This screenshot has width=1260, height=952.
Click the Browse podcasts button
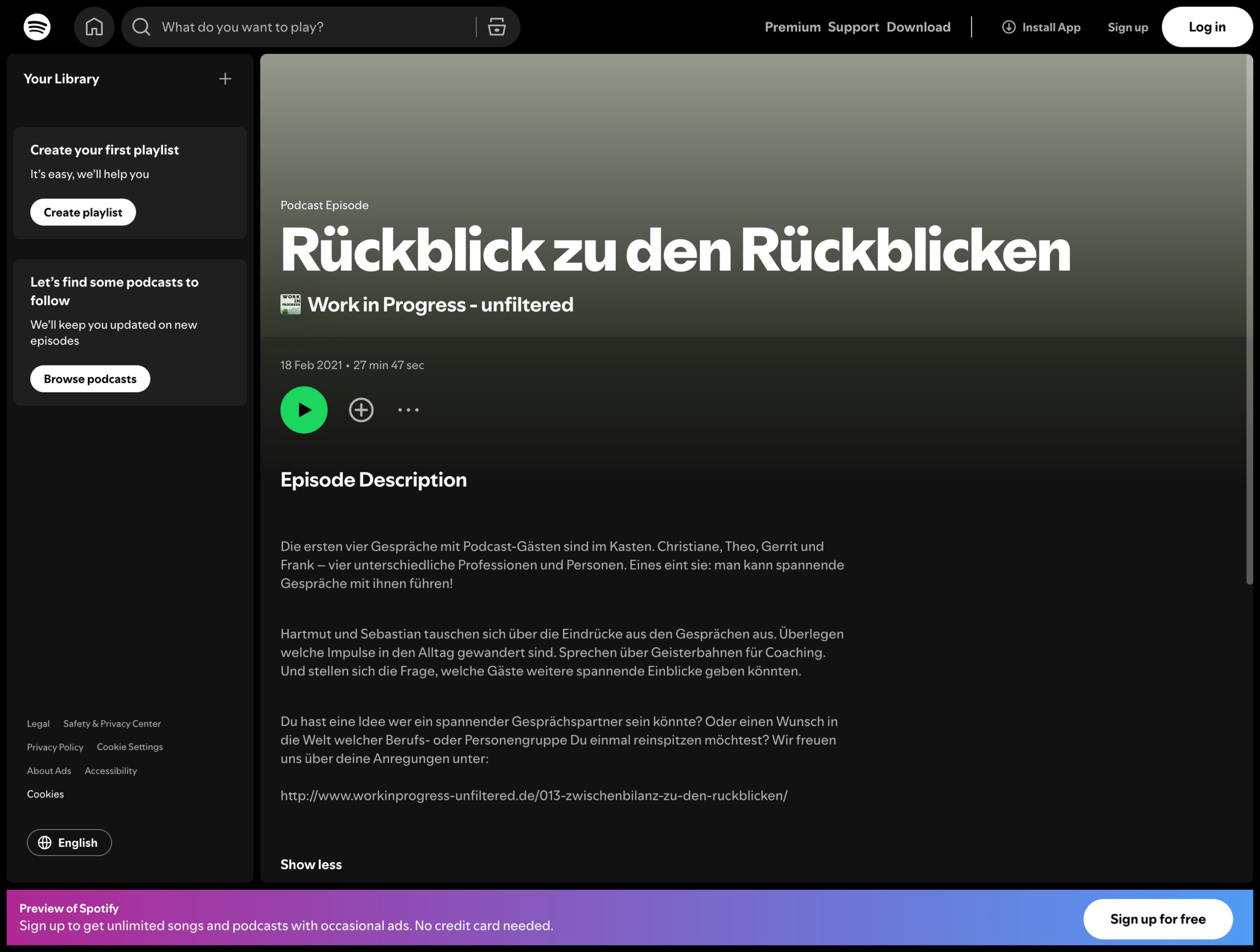(x=90, y=379)
